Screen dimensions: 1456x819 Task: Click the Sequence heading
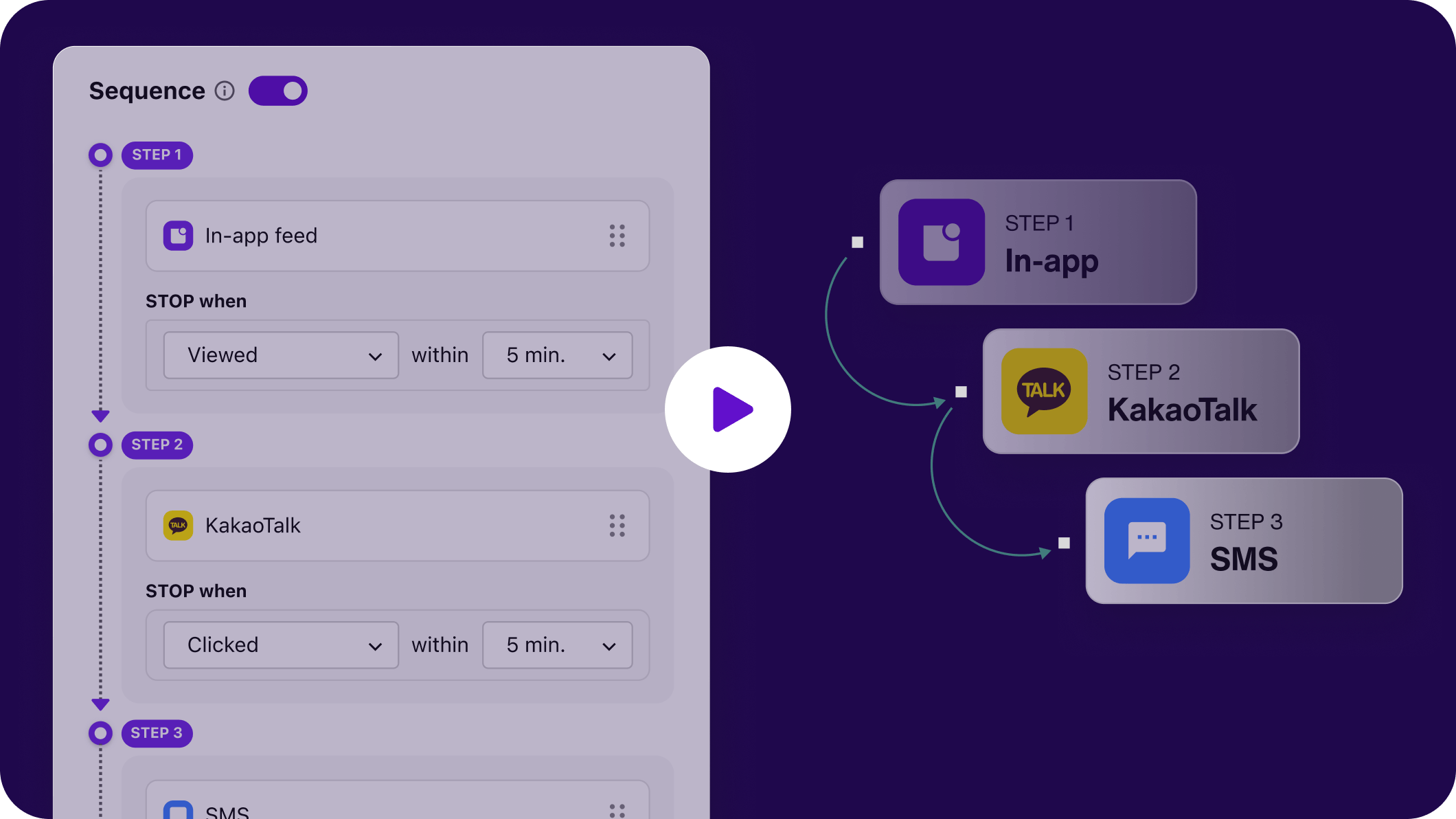pyautogui.click(x=147, y=91)
